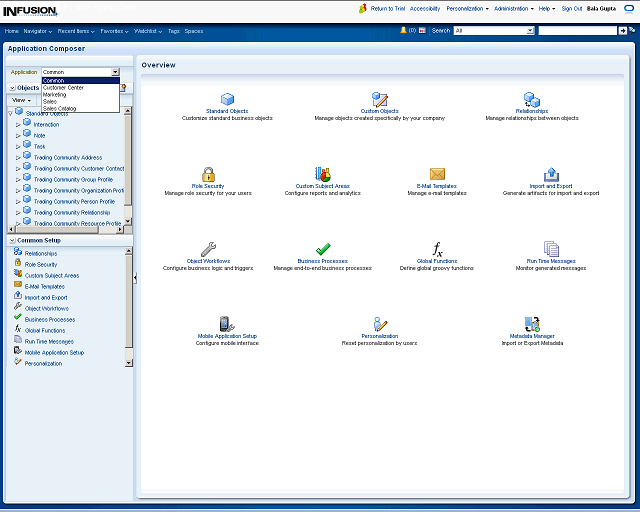Open the Watchlist menu
Image resolution: width=640 pixels, height=512 pixels.
point(148,31)
